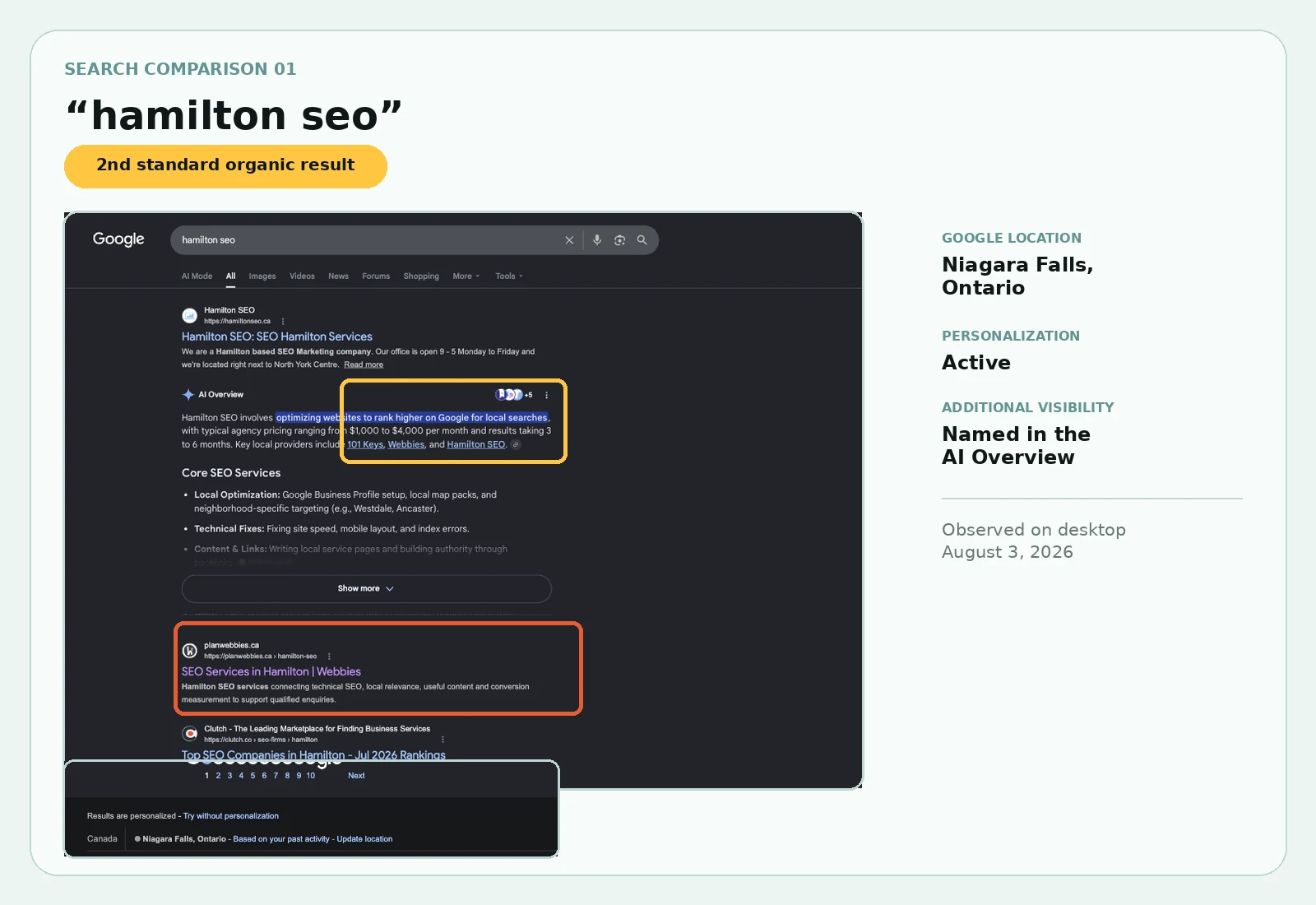Switch to the News tab
This screenshot has width=1316, height=905.
point(338,276)
